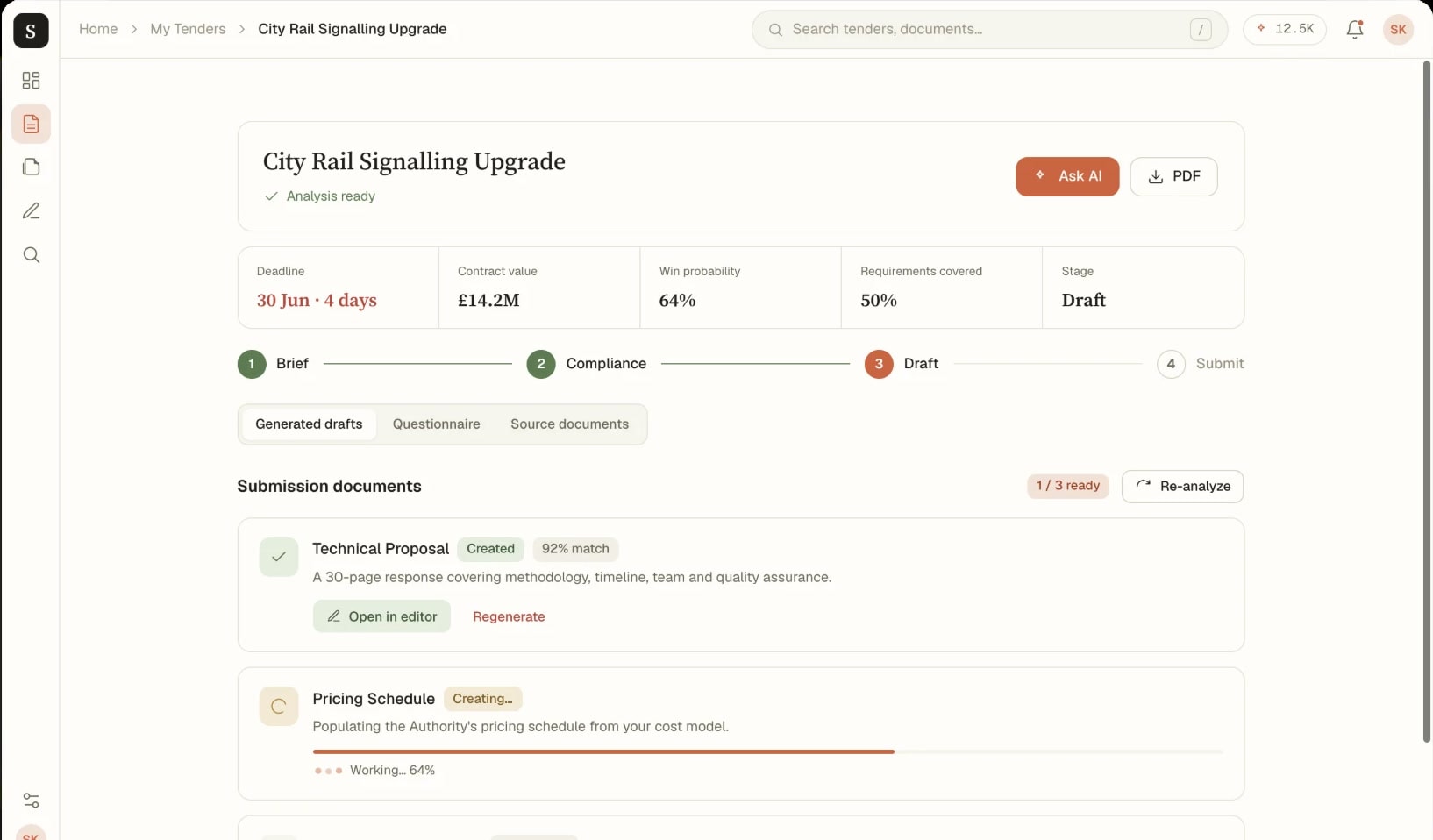
Task: Switch to Source documents tab
Action: pos(570,424)
